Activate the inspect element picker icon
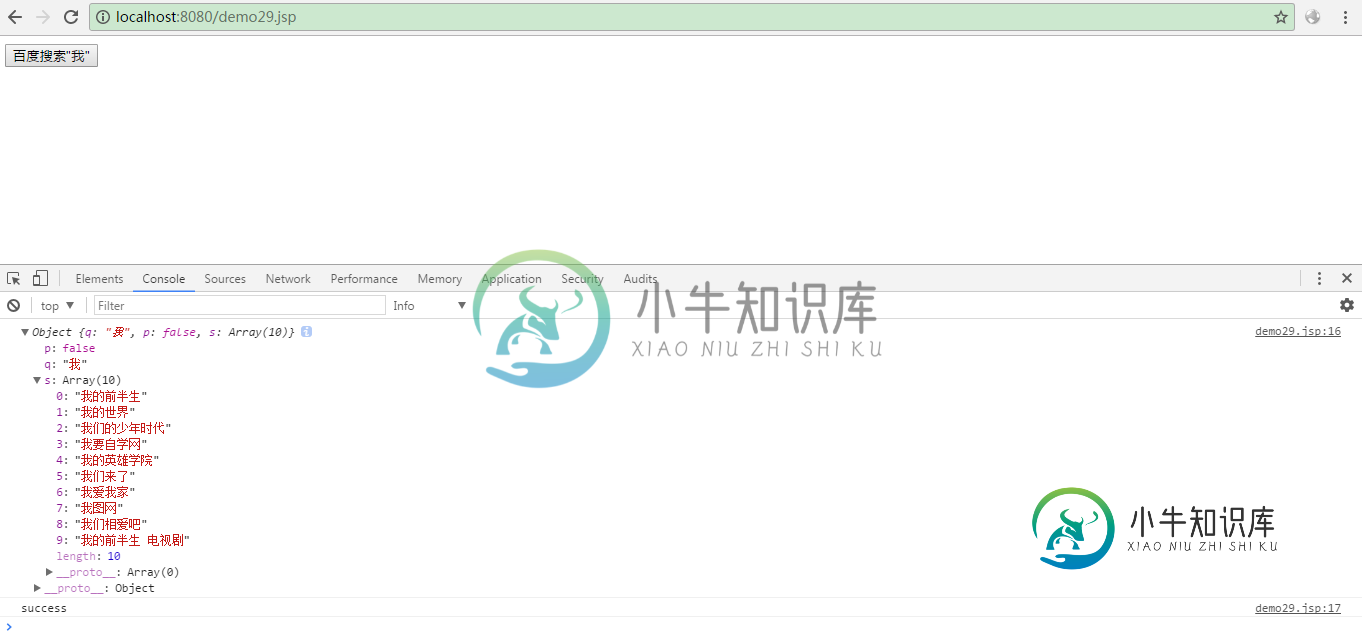The width and height of the screenshot is (1362, 637). tap(14, 279)
